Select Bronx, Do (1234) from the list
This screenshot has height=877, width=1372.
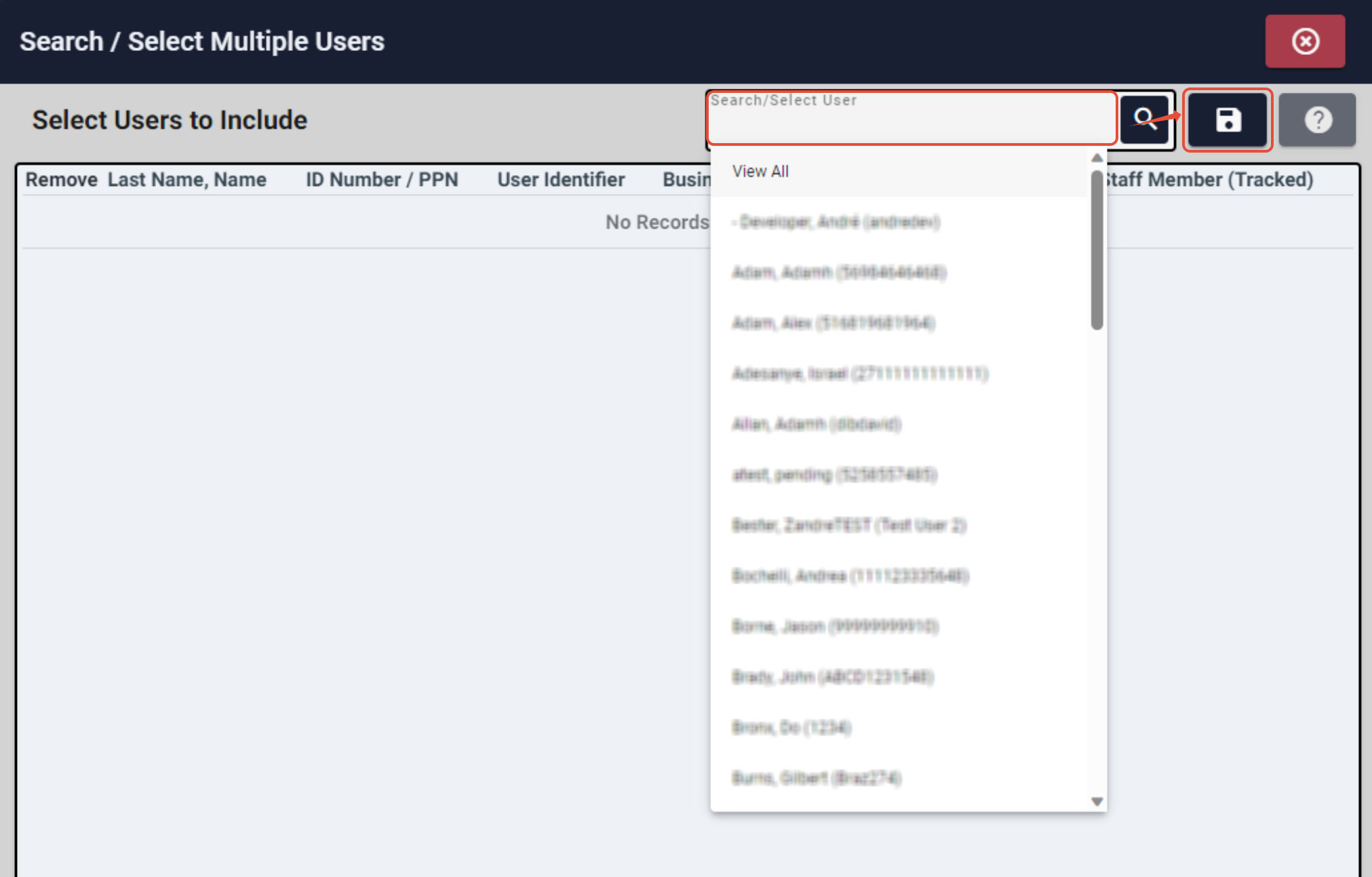791,727
